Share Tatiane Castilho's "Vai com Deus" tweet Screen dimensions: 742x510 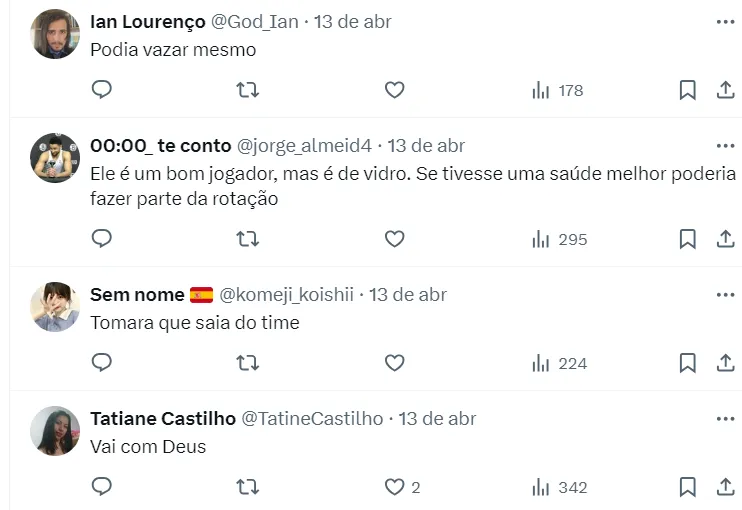point(726,487)
